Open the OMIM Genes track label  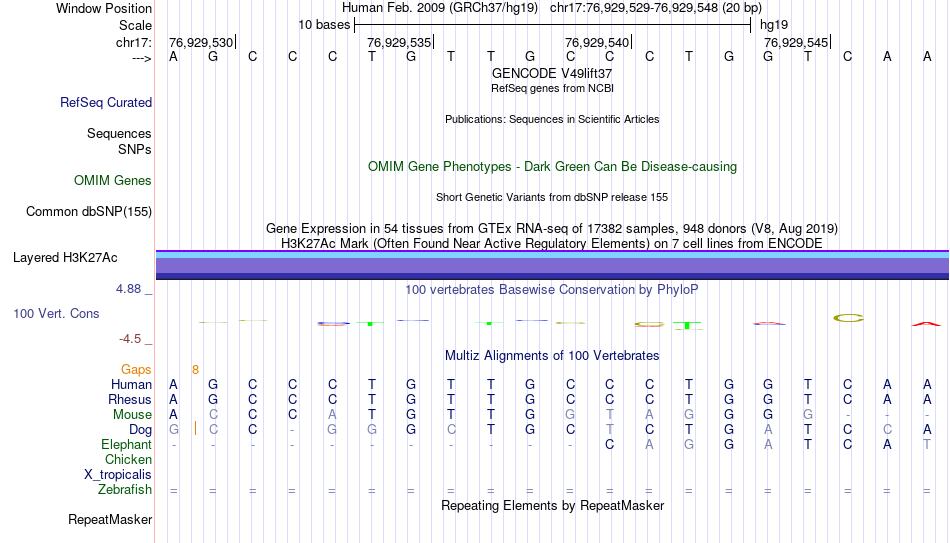(113, 181)
